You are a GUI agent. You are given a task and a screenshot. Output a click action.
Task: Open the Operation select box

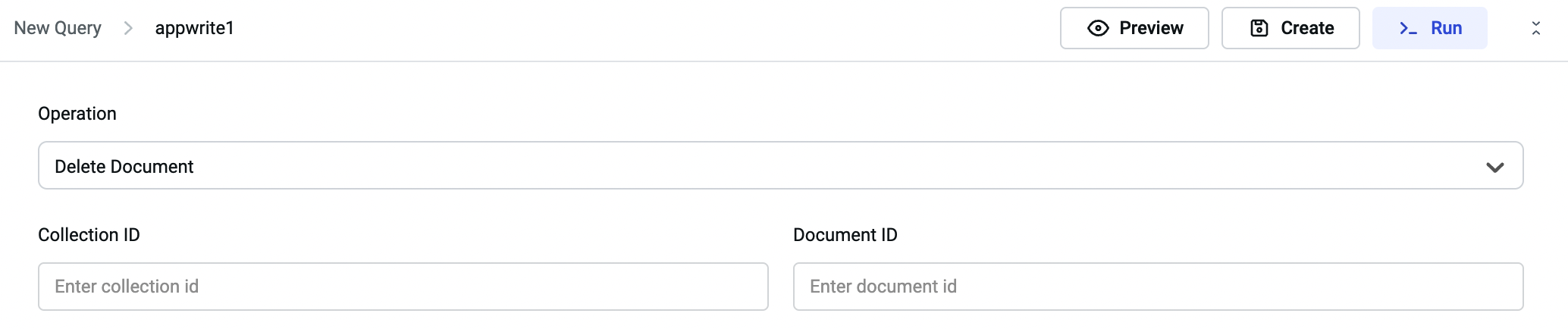779,166
